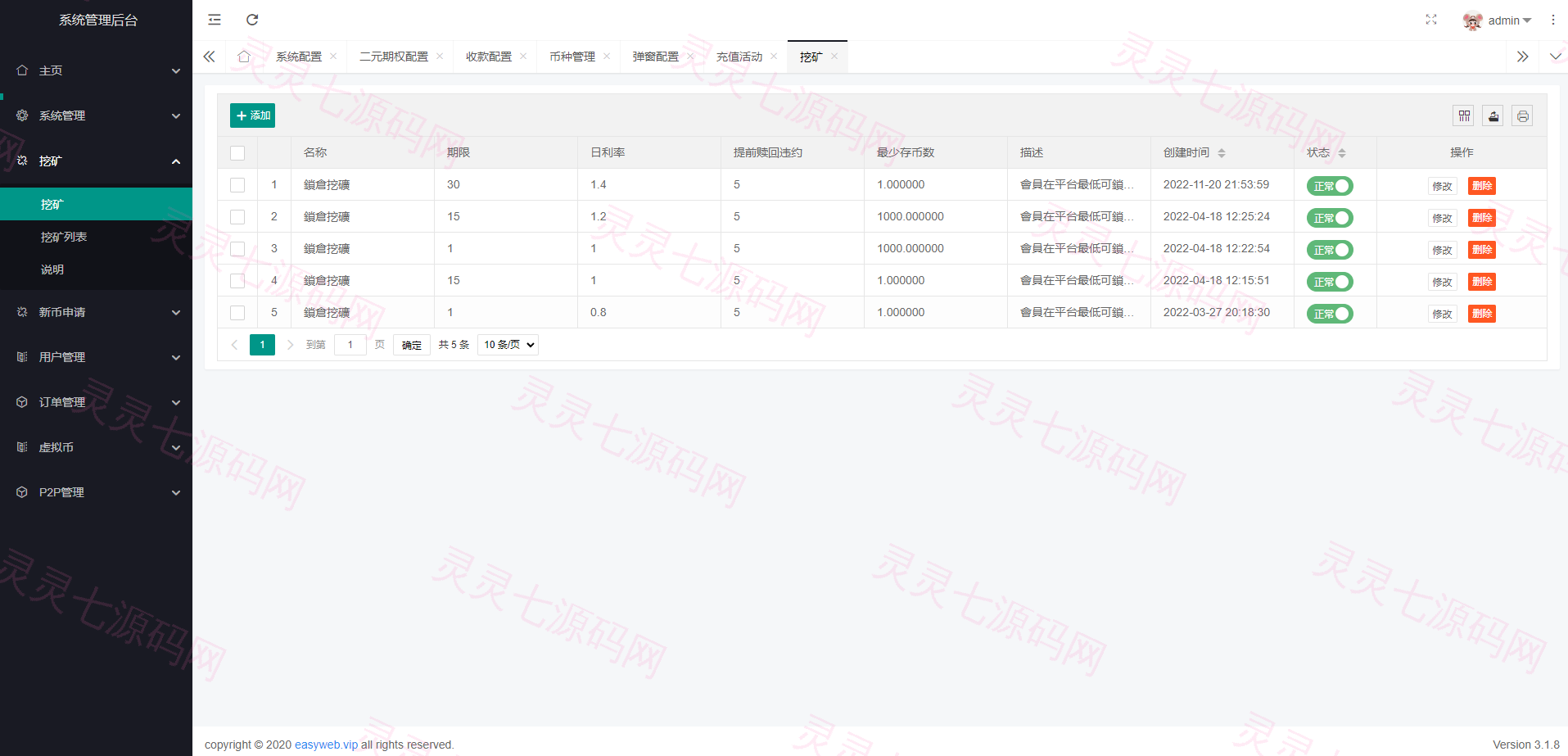
Task: Collapse the 挖矿 sidebar group
Action: 96,161
